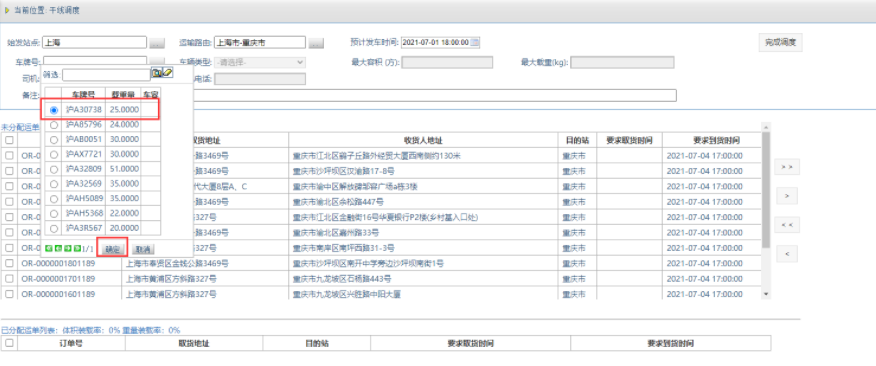
Task: Select radio for vehicle 沪AH5368
Action: click(x=54, y=213)
